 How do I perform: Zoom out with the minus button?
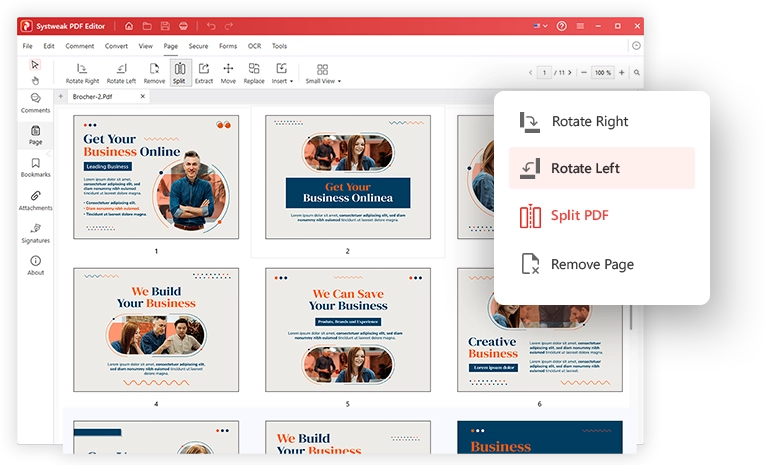[584, 73]
